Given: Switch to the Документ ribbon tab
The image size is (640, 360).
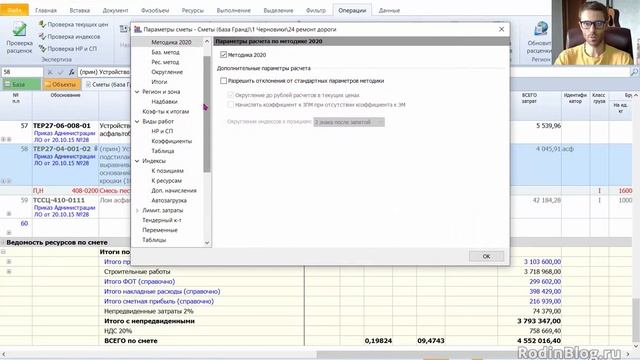Looking at the screenshot, I should coord(116,10).
